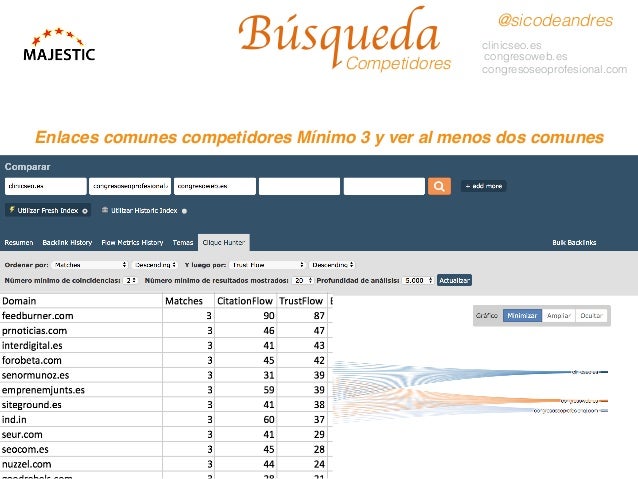638x479 pixels.
Task: Click the orange search magnifier button
Action: 439,186
